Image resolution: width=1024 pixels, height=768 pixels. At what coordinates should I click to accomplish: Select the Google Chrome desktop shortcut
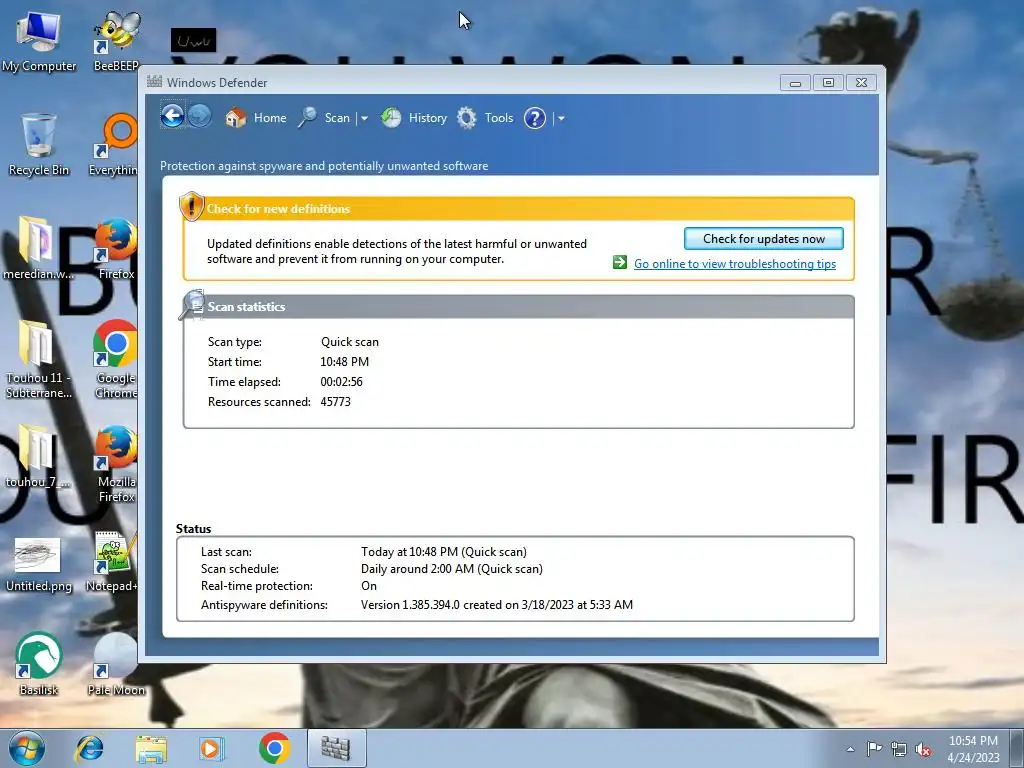pos(116,359)
